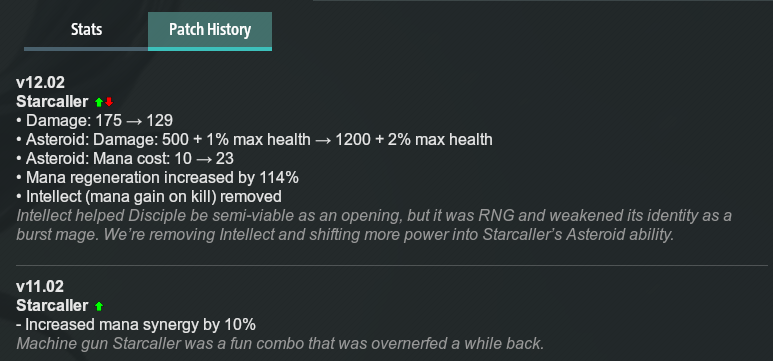Click the Mana regeneration increased by 114% line
The image size is (773, 361).
click(158, 178)
